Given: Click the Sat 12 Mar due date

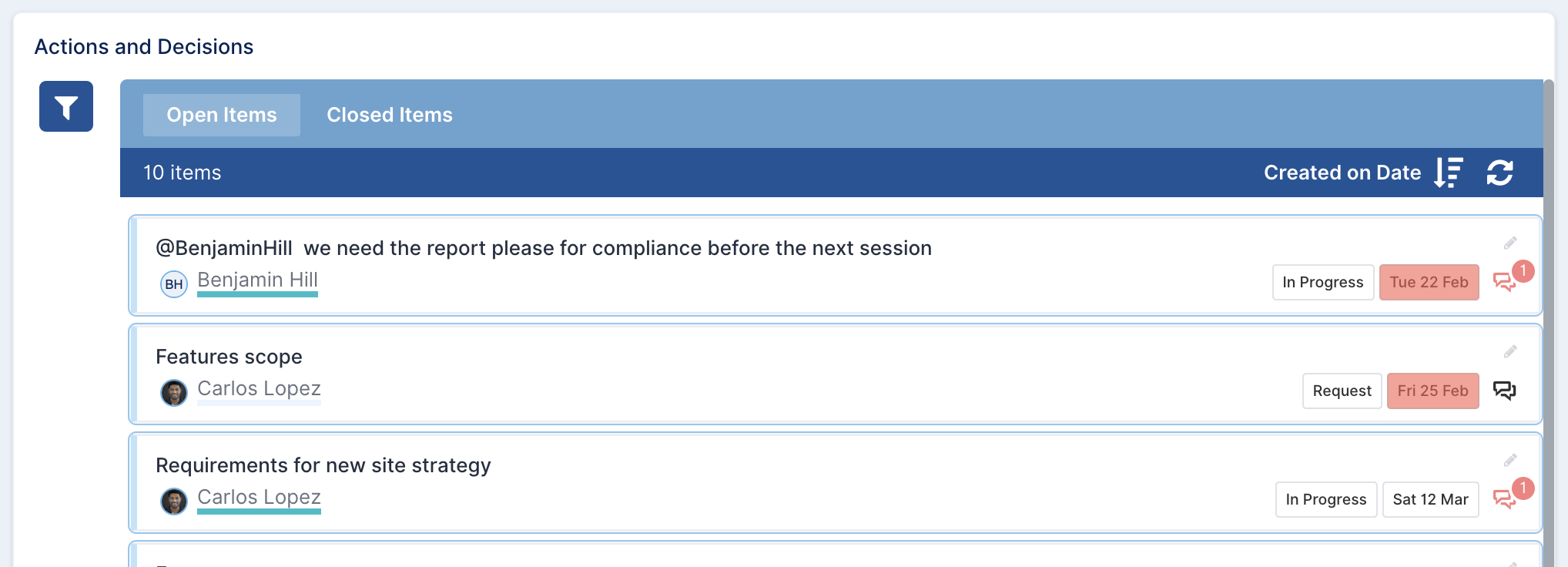Looking at the screenshot, I should click(1431, 499).
